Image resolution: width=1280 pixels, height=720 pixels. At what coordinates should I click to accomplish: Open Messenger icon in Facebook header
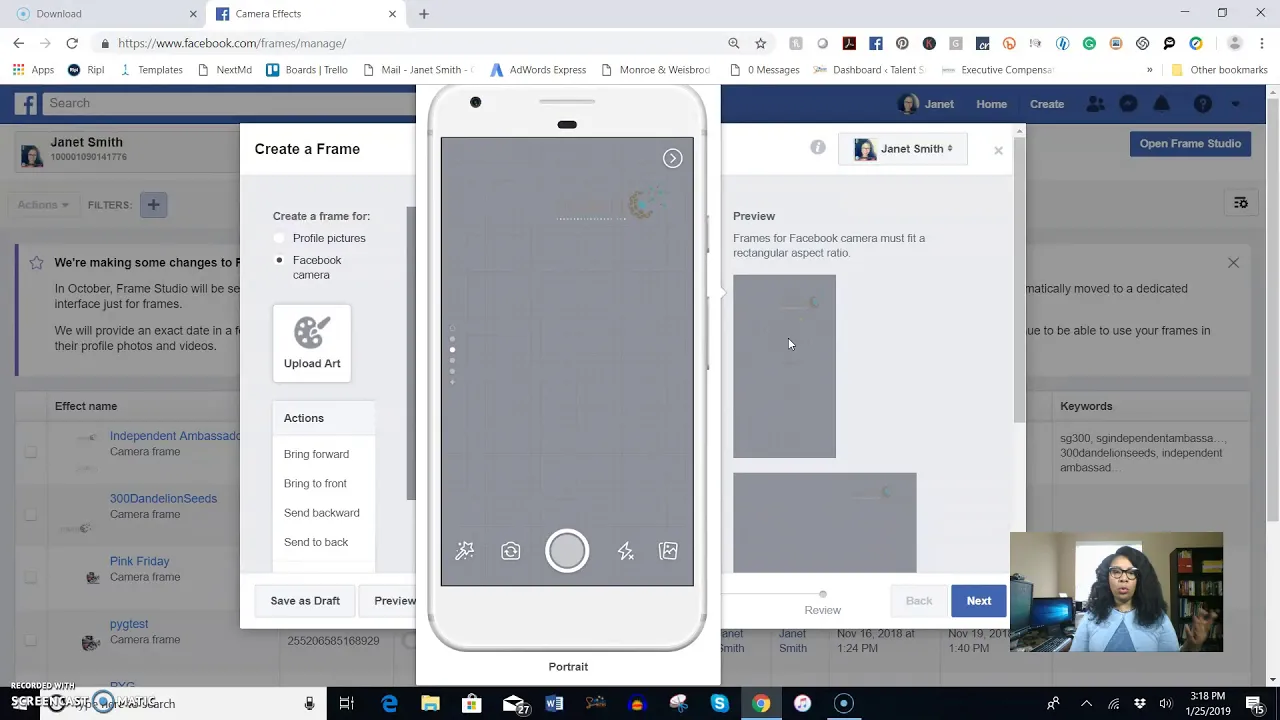click(x=1128, y=104)
